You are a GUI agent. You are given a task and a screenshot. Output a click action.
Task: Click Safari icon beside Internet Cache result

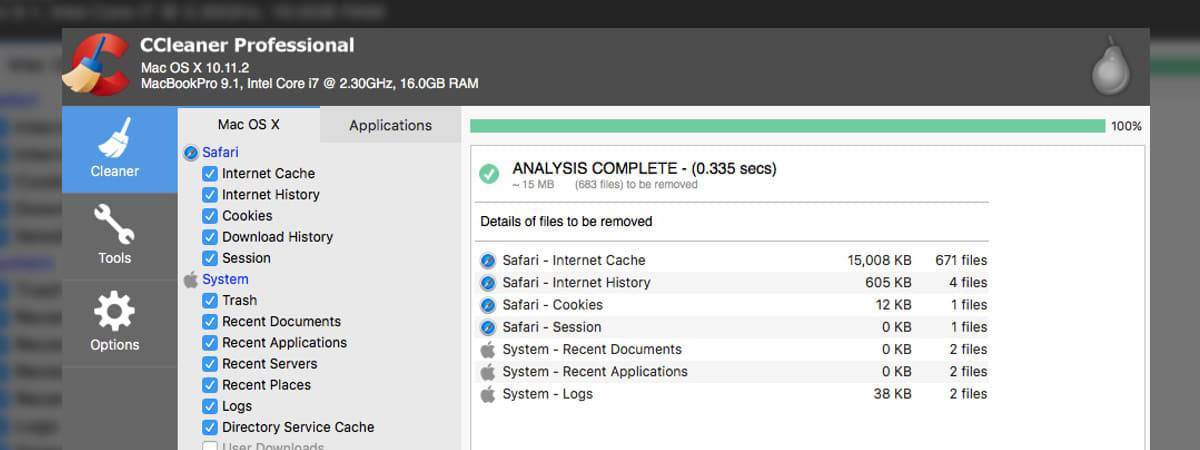pyautogui.click(x=488, y=260)
